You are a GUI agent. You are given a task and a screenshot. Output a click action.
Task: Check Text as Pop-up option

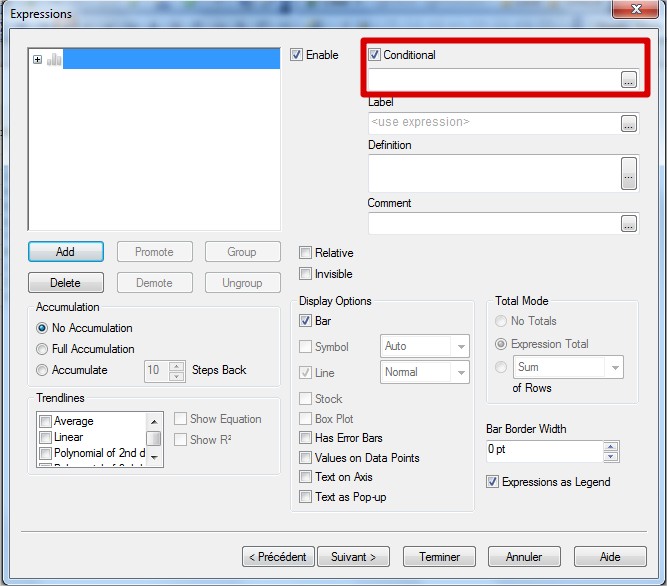[305, 496]
